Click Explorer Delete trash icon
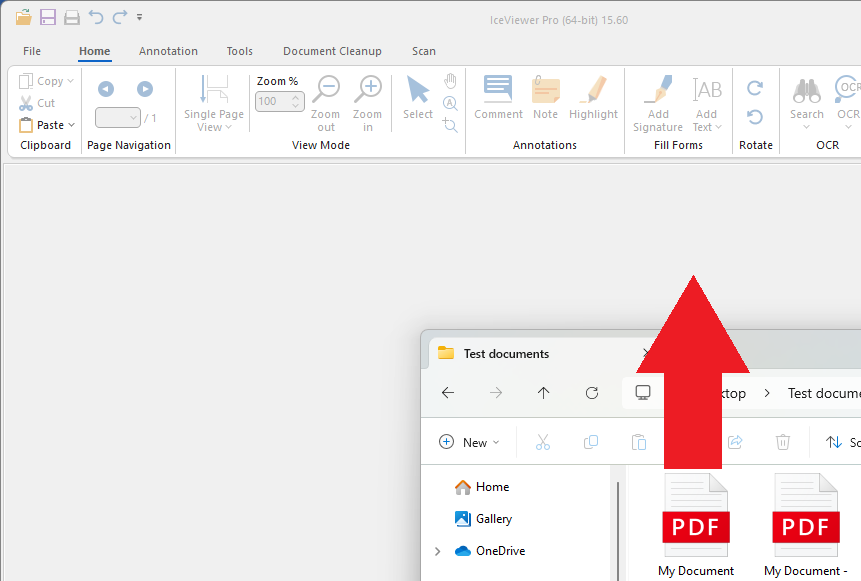The width and height of the screenshot is (861, 581). click(x=782, y=442)
